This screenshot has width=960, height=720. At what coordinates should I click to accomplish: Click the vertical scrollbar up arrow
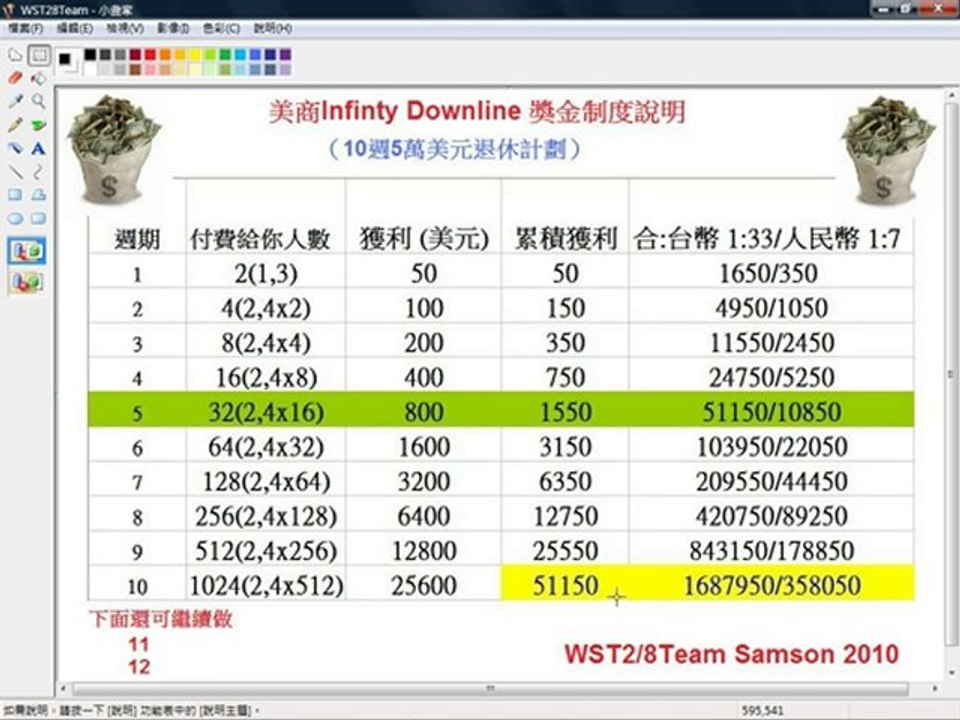(952, 96)
